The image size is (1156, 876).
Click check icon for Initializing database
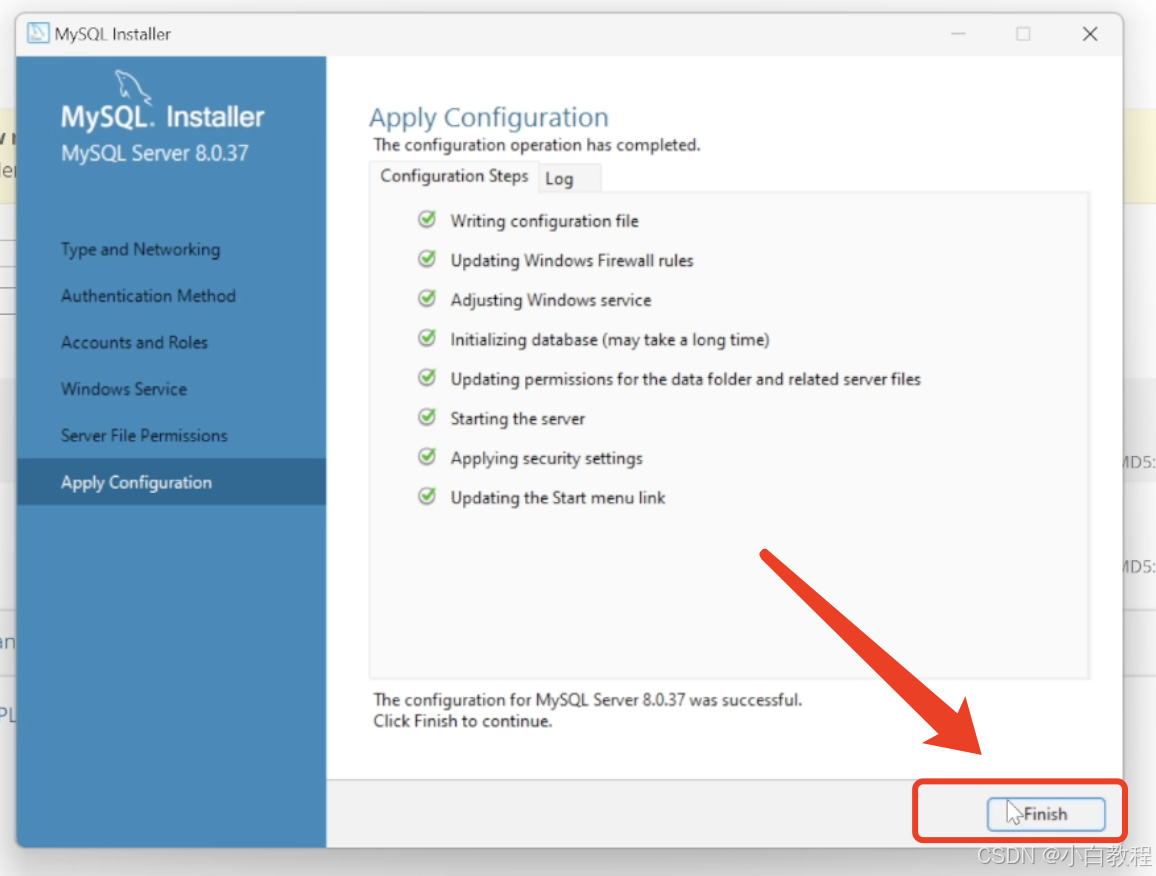[x=427, y=338]
